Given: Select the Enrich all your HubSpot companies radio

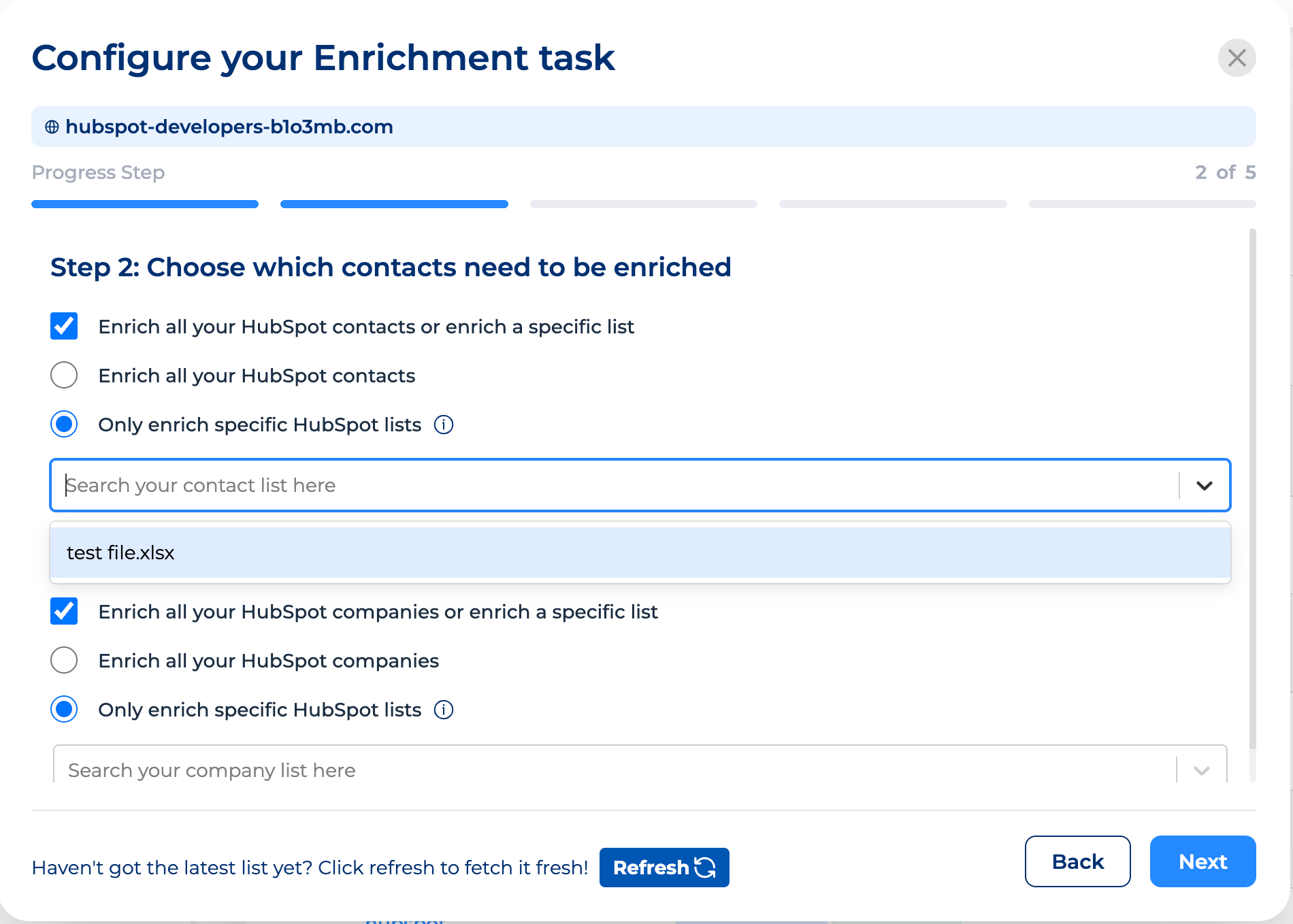Looking at the screenshot, I should tap(63, 660).
